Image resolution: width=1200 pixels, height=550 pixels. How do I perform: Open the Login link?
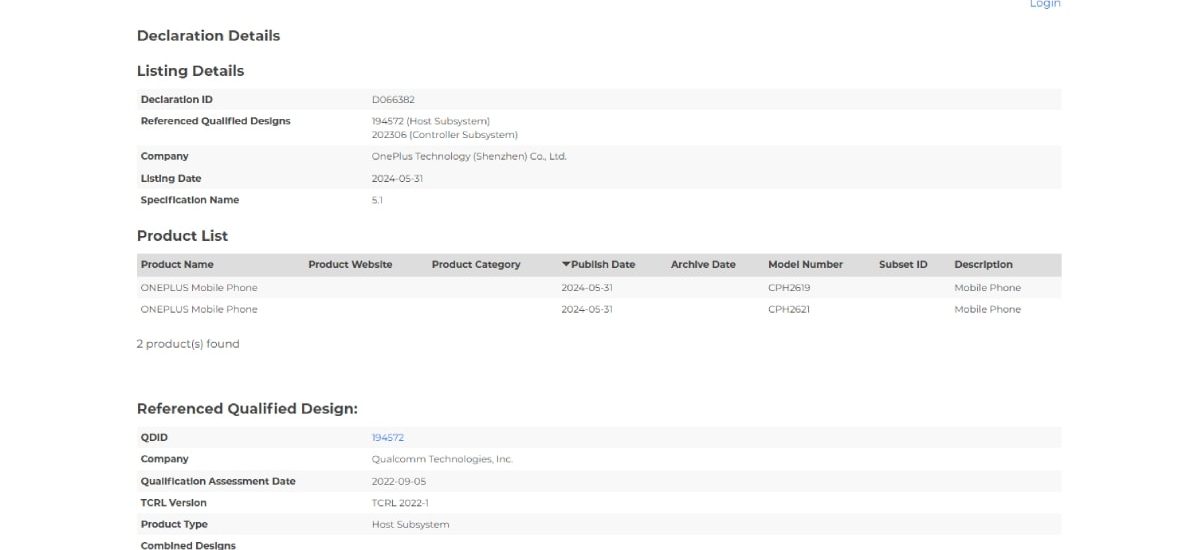1045,4
